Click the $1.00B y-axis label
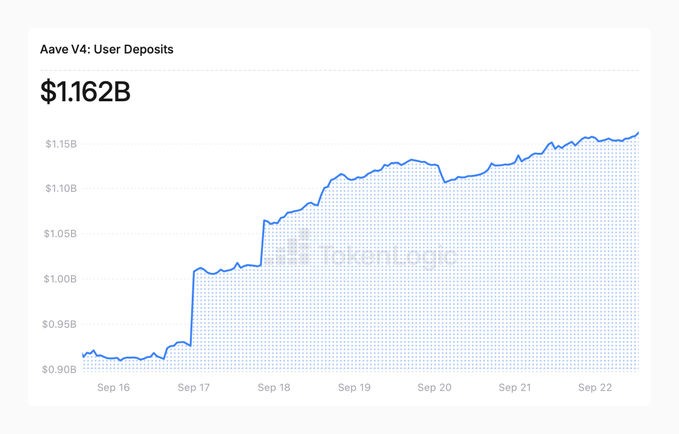679x434 pixels. click(60, 279)
